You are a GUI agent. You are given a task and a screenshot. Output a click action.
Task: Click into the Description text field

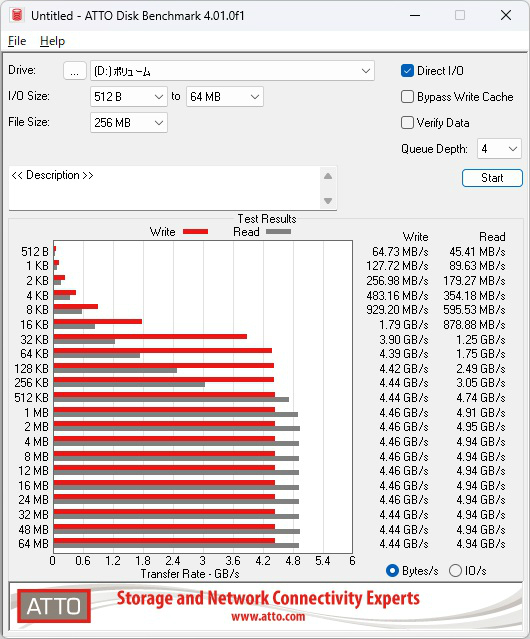(x=165, y=188)
